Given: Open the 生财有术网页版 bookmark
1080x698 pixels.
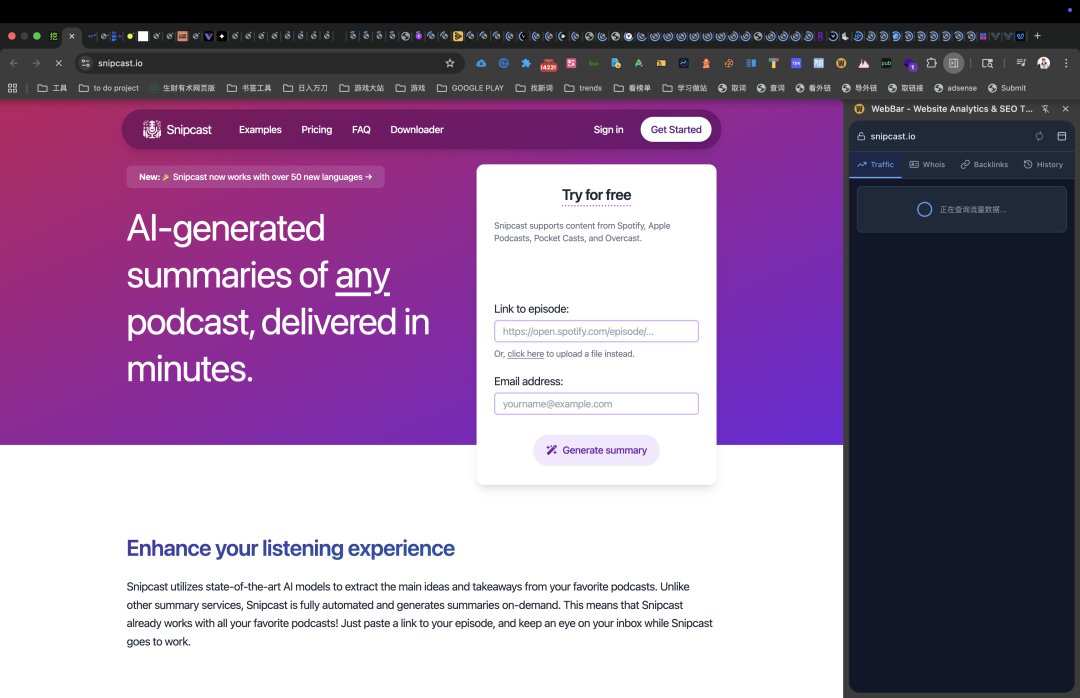Looking at the screenshot, I should (183, 88).
